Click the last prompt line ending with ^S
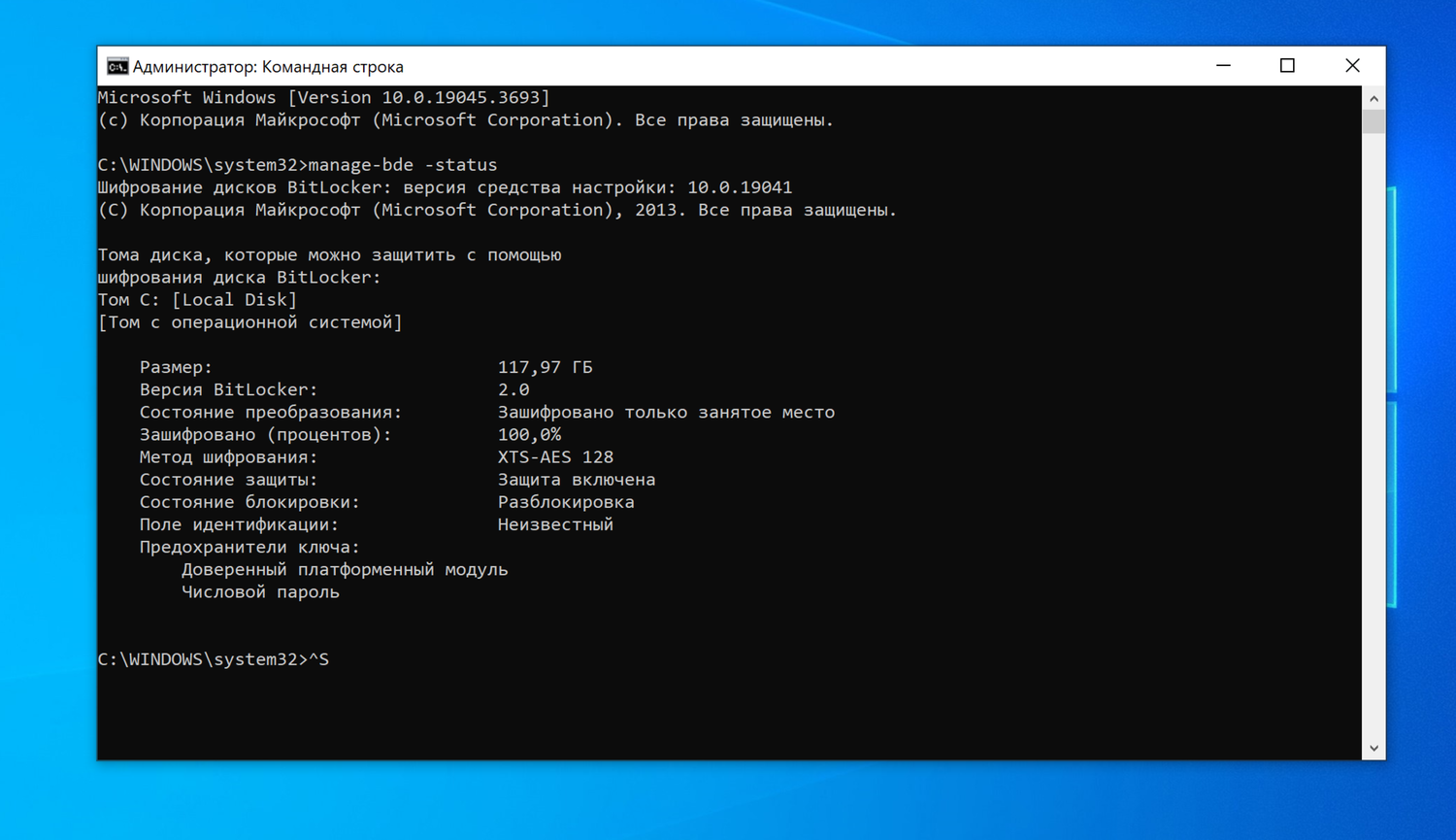 214,659
